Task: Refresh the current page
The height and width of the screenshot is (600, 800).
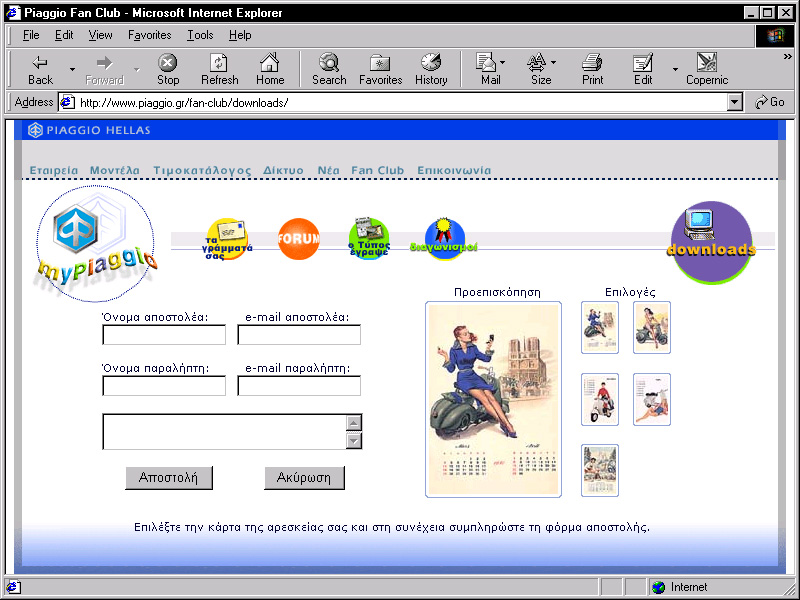Action: (219, 69)
